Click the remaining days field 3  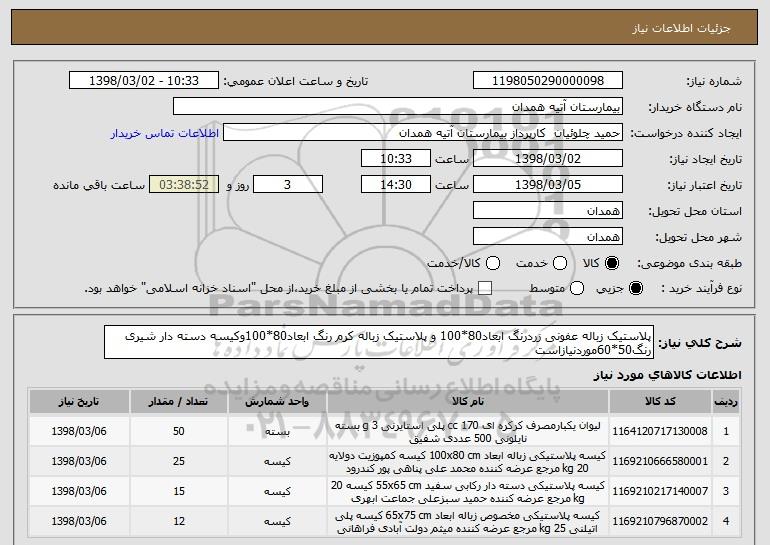tap(288, 185)
